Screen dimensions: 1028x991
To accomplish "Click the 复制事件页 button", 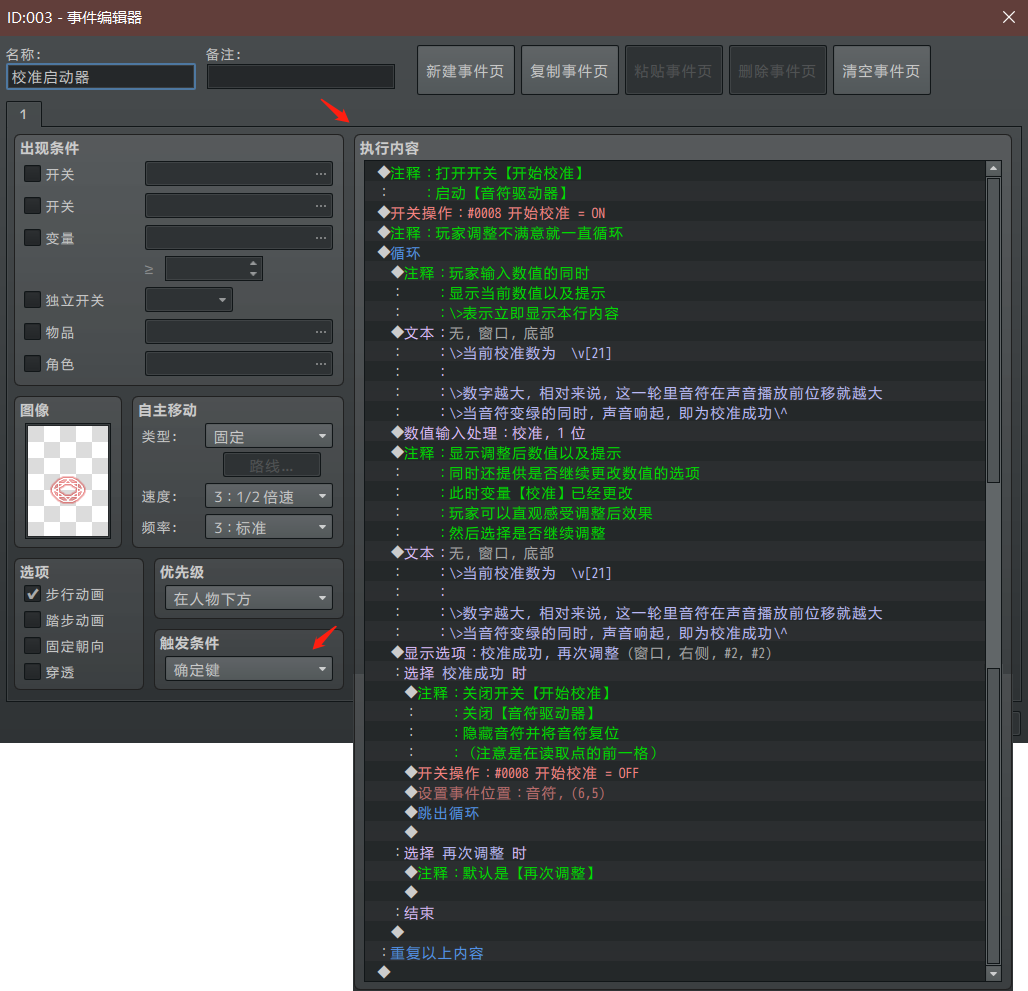I will (570, 70).
